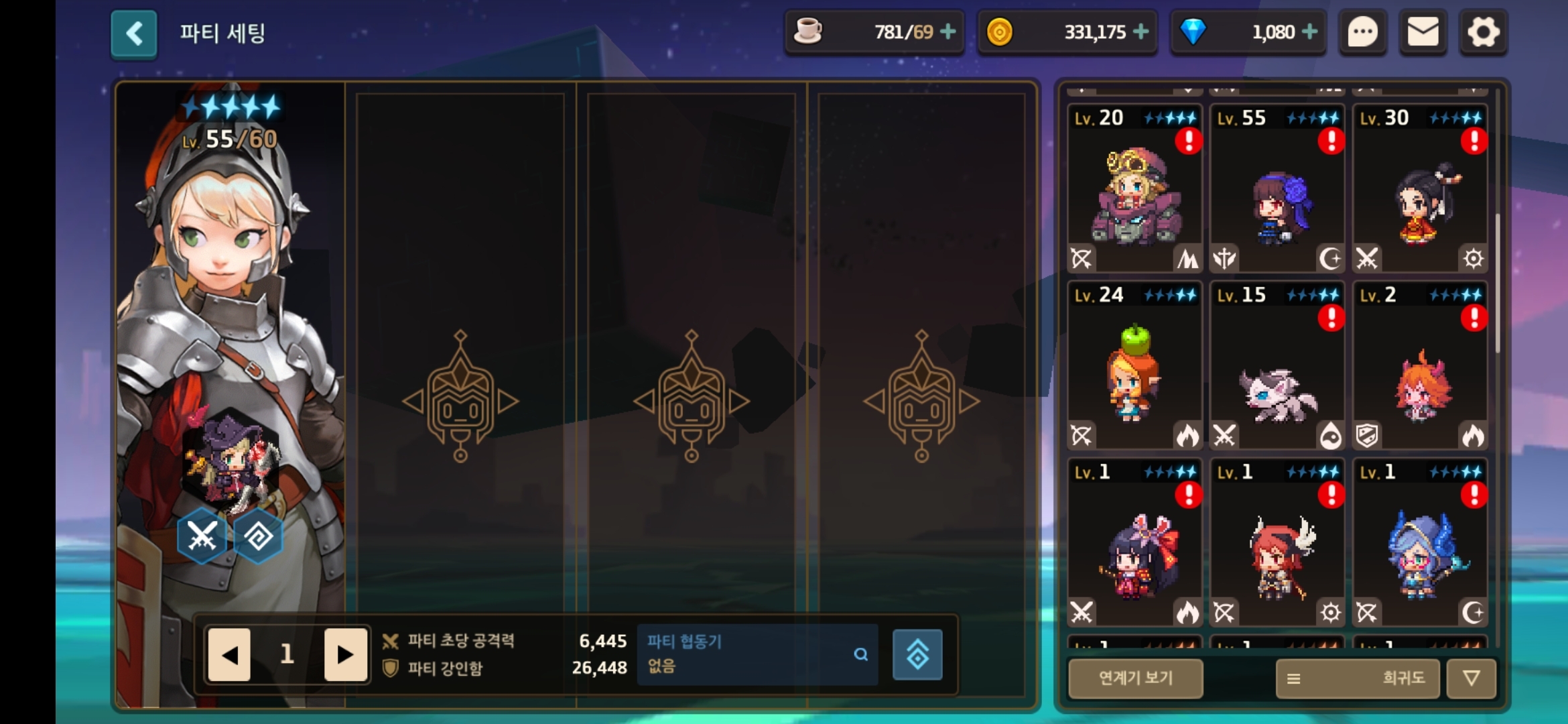Buy more blue gems with the plus icon

[1309, 32]
